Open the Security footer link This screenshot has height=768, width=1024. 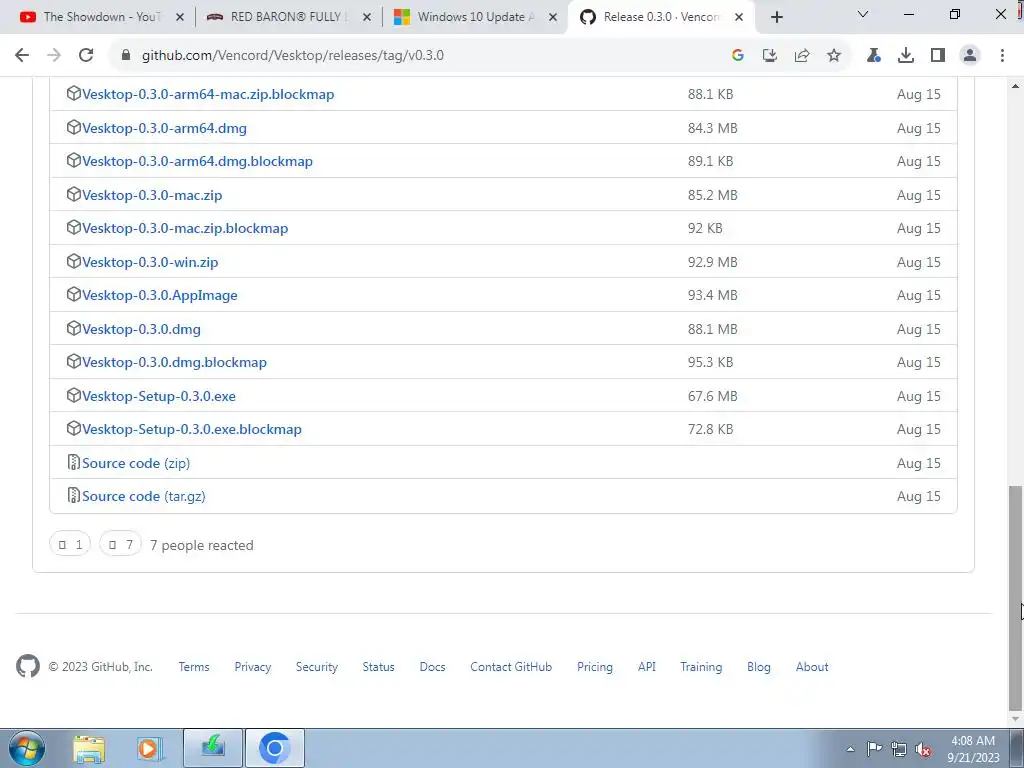pyautogui.click(x=317, y=667)
